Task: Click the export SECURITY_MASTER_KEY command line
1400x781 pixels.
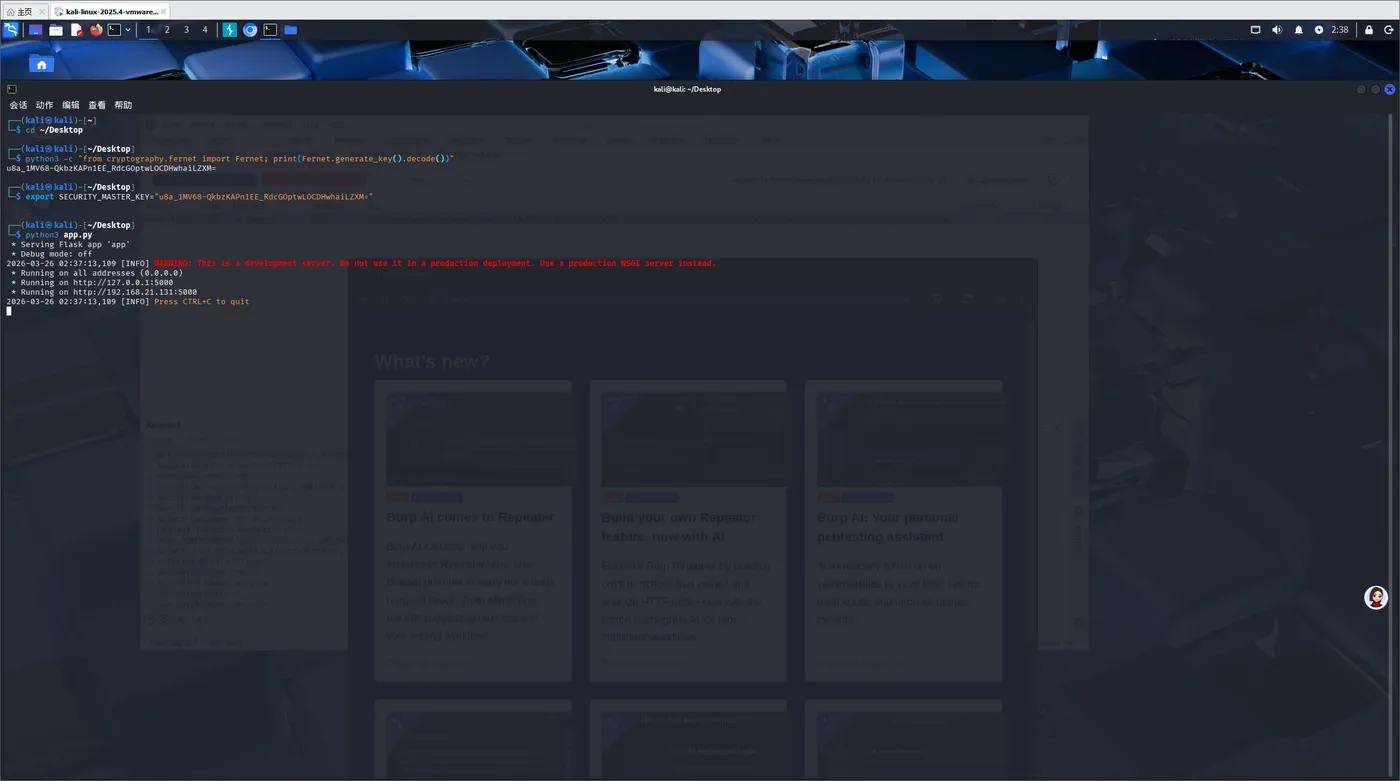Action: click(x=199, y=197)
